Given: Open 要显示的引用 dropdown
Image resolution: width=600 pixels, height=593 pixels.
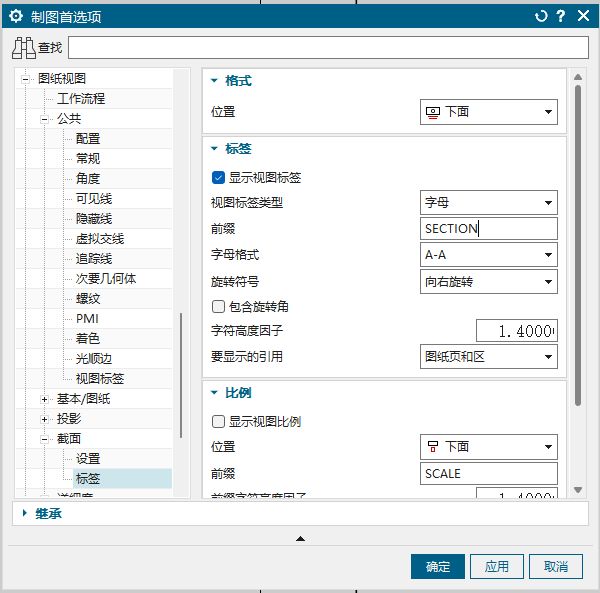Looking at the screenshot, I should pyautogui.click(x=489, y=357).
